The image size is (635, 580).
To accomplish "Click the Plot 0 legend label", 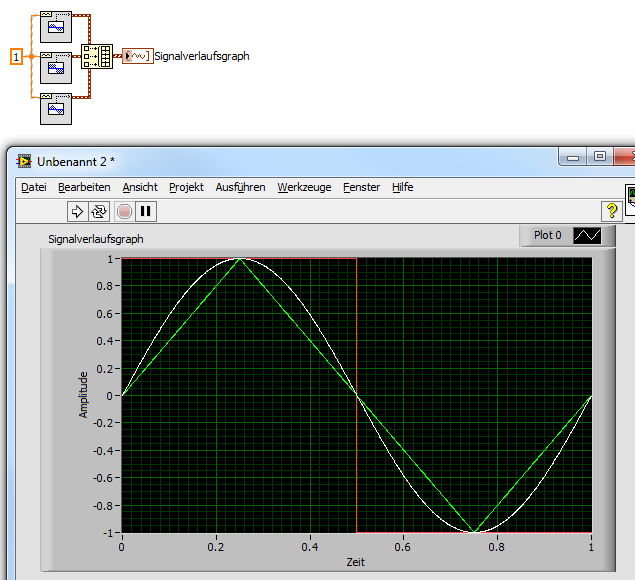I will 547,236.
